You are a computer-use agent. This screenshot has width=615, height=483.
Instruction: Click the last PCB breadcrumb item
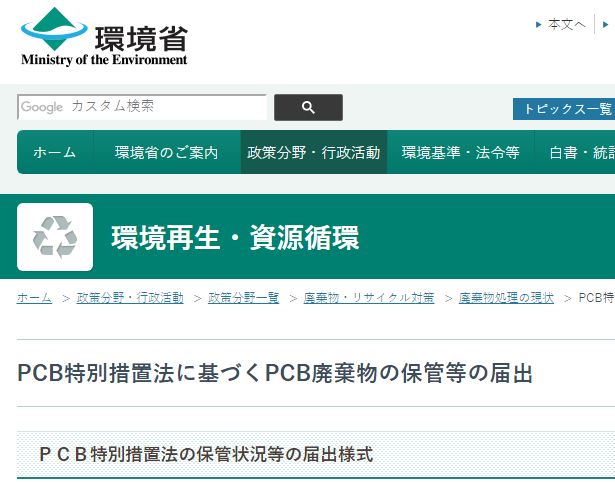pyautogui.click(x=596, y=298)
